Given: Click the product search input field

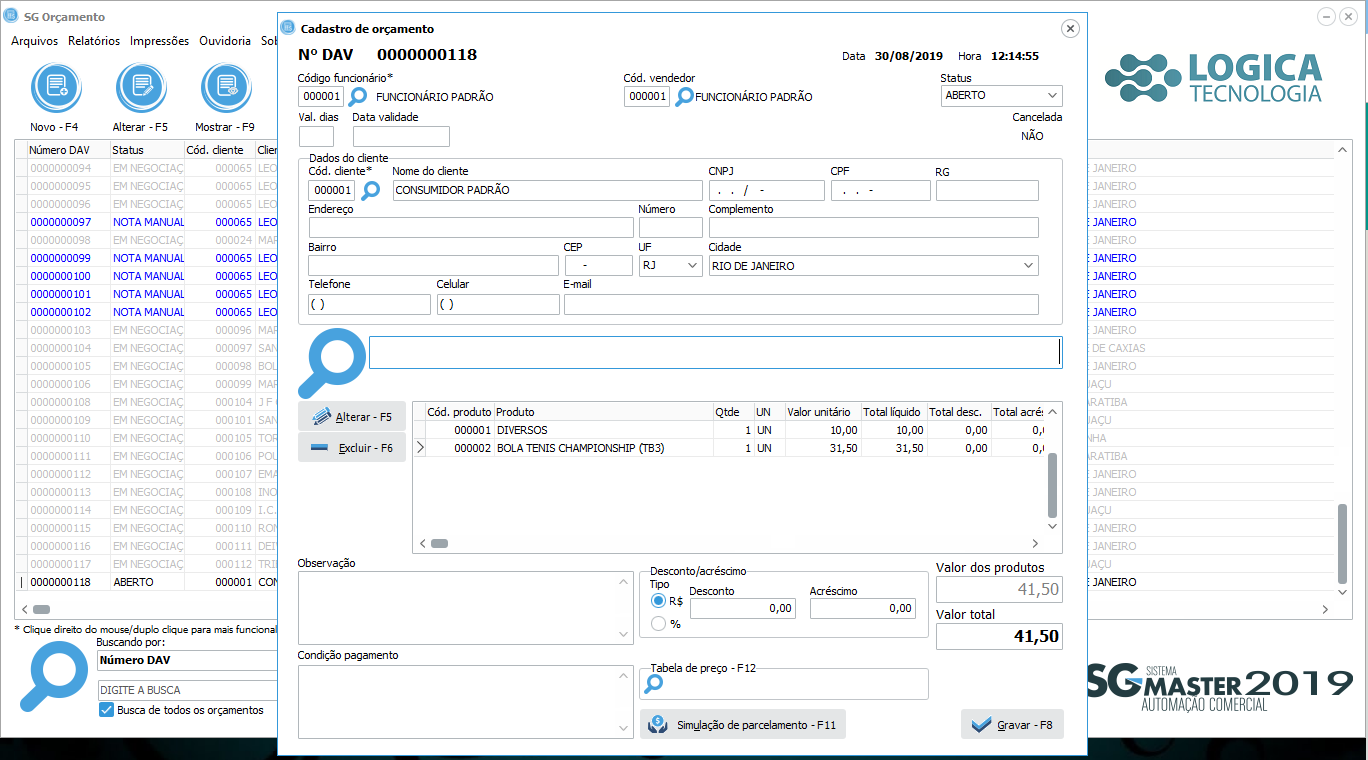Looking at the screenshot, I should [715, 352].
